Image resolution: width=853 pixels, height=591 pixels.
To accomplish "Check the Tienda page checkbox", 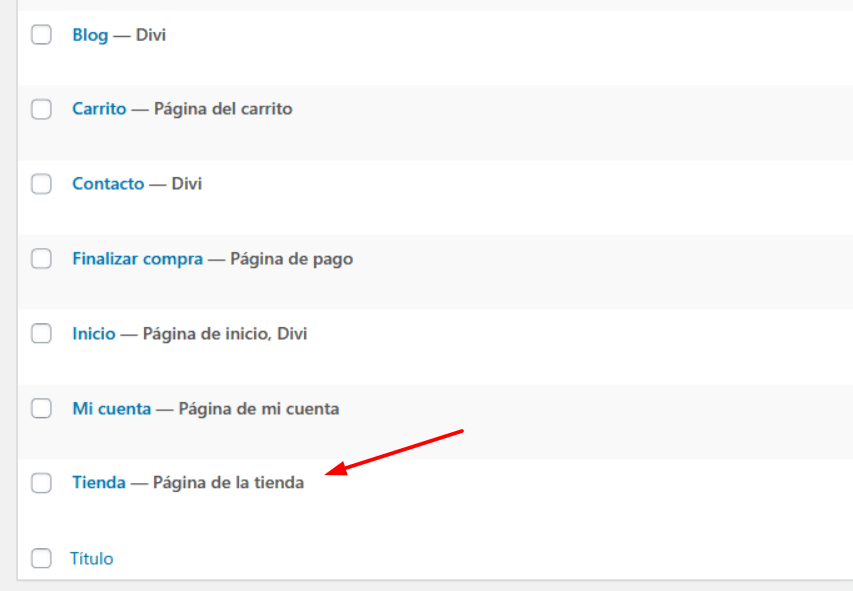I will tap(41, 483).
